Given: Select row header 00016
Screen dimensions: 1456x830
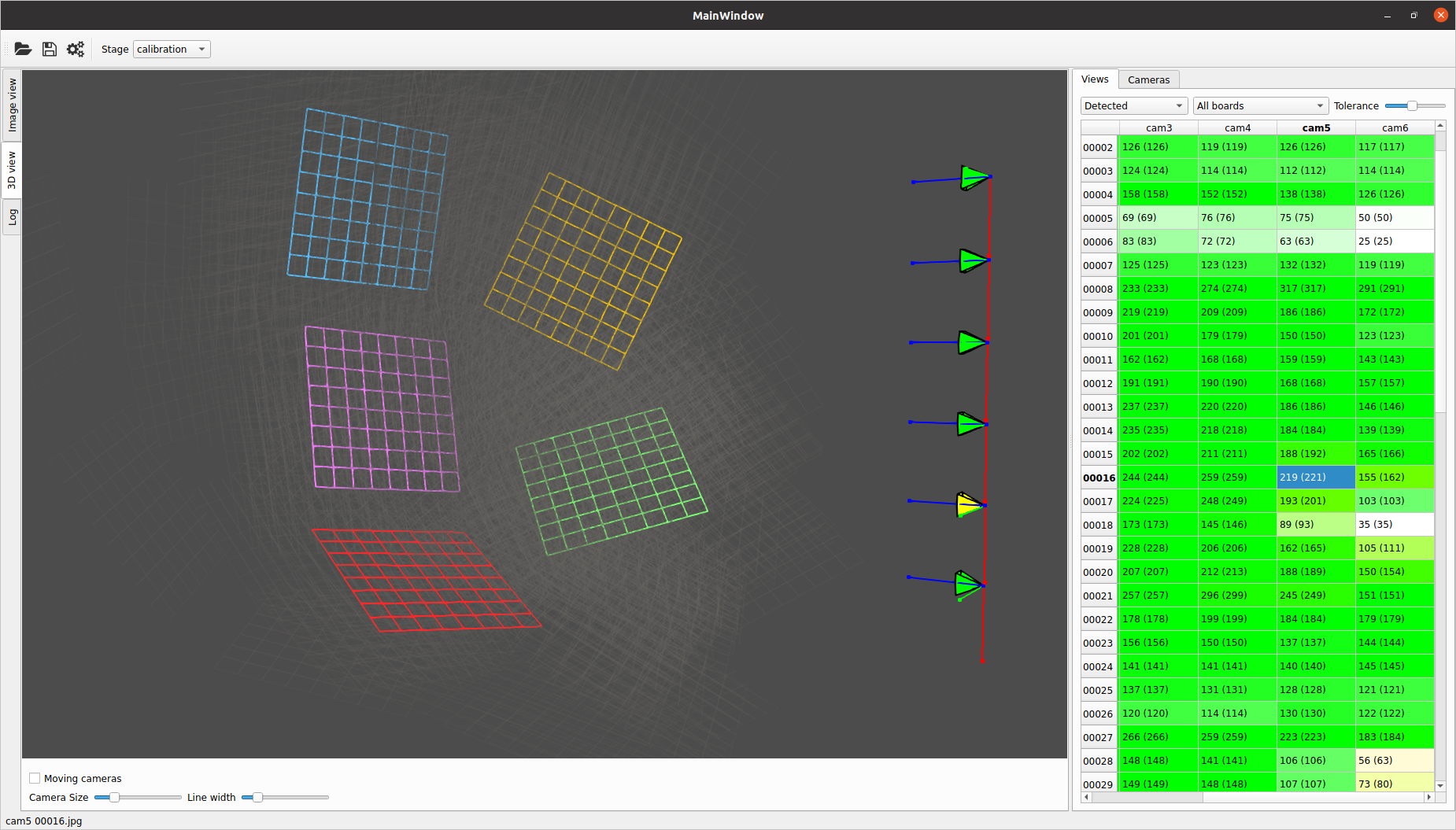Looking at the screenshot, I should click(x=1099, y=478).
